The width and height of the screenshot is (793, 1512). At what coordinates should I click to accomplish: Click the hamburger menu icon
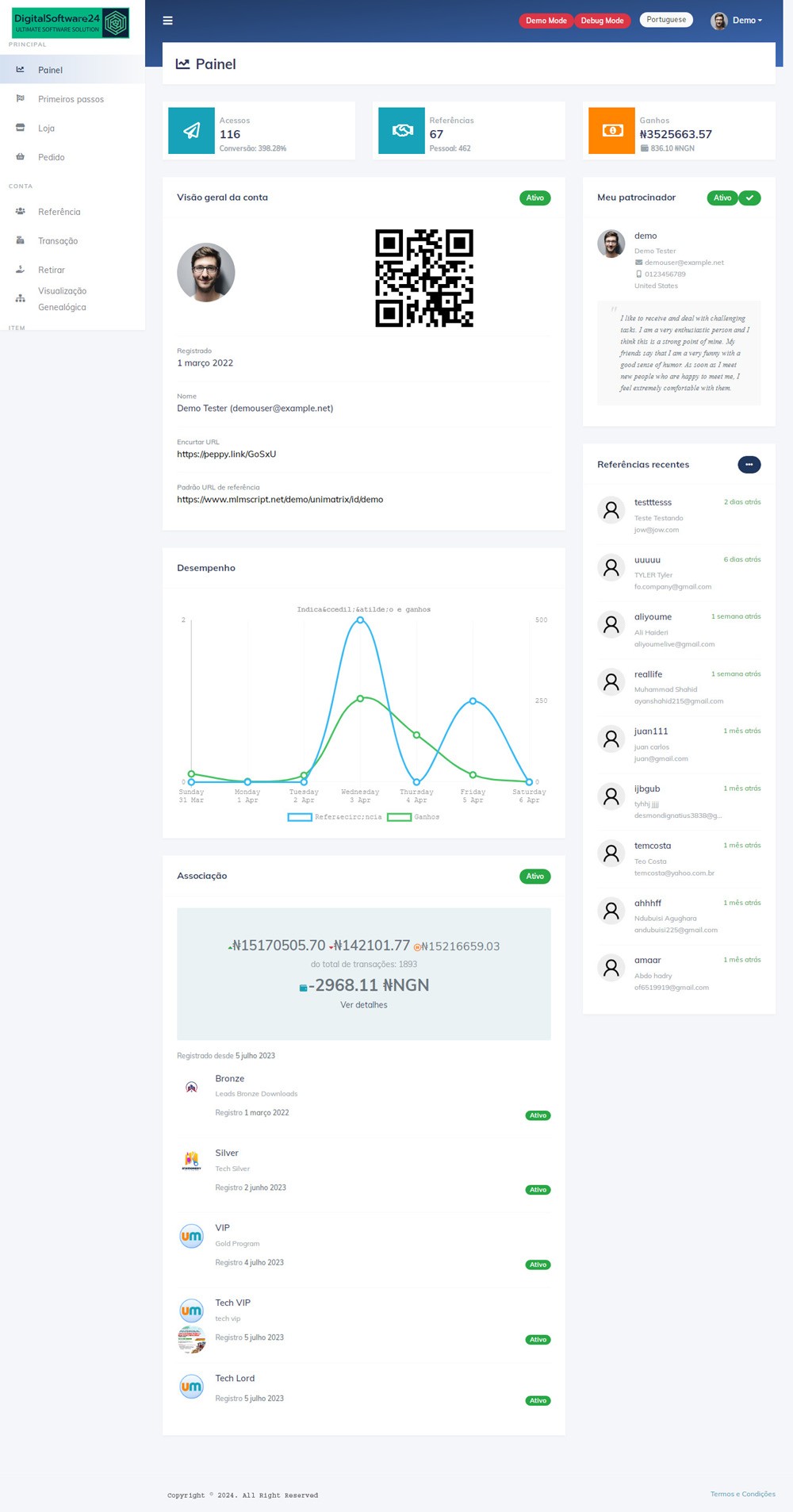(167, 21)
